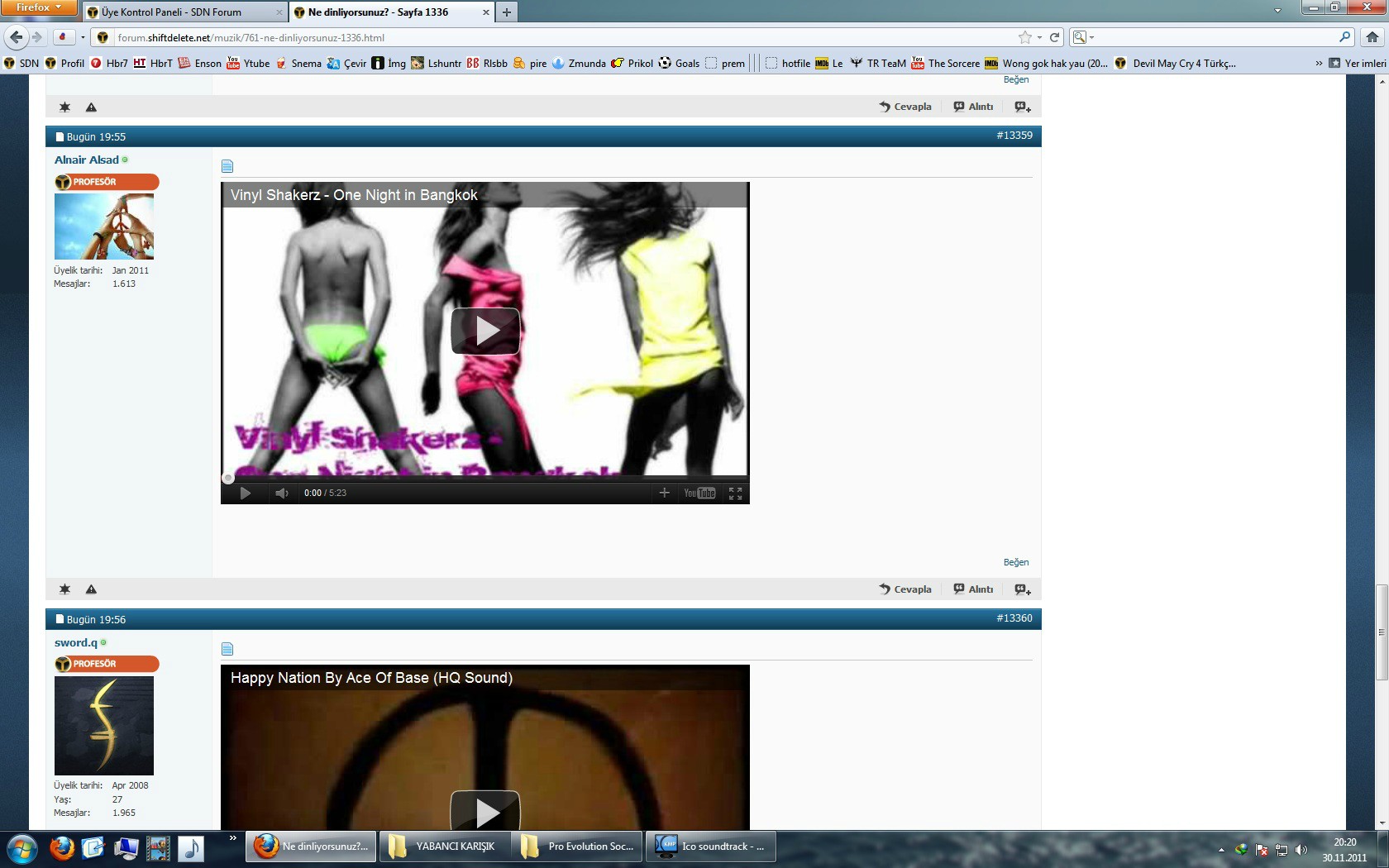Click the multi-quote icon for post #13359

(1023, 589)
